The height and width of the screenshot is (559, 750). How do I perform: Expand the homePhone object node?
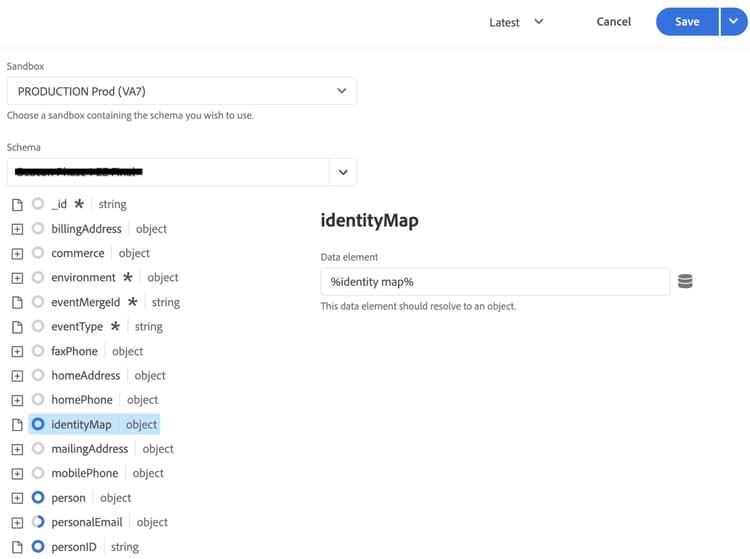[17, 400]
